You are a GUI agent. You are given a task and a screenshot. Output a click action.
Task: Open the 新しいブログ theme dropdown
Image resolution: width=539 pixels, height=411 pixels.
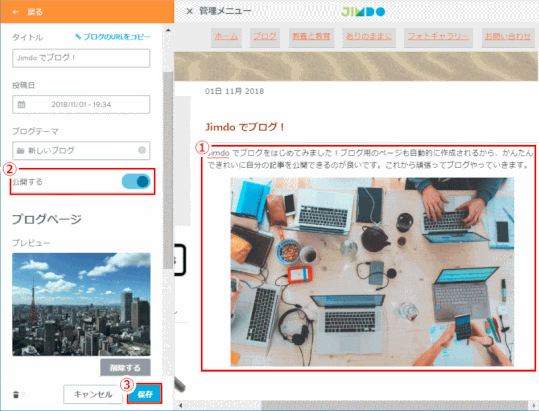coord(81,151)
